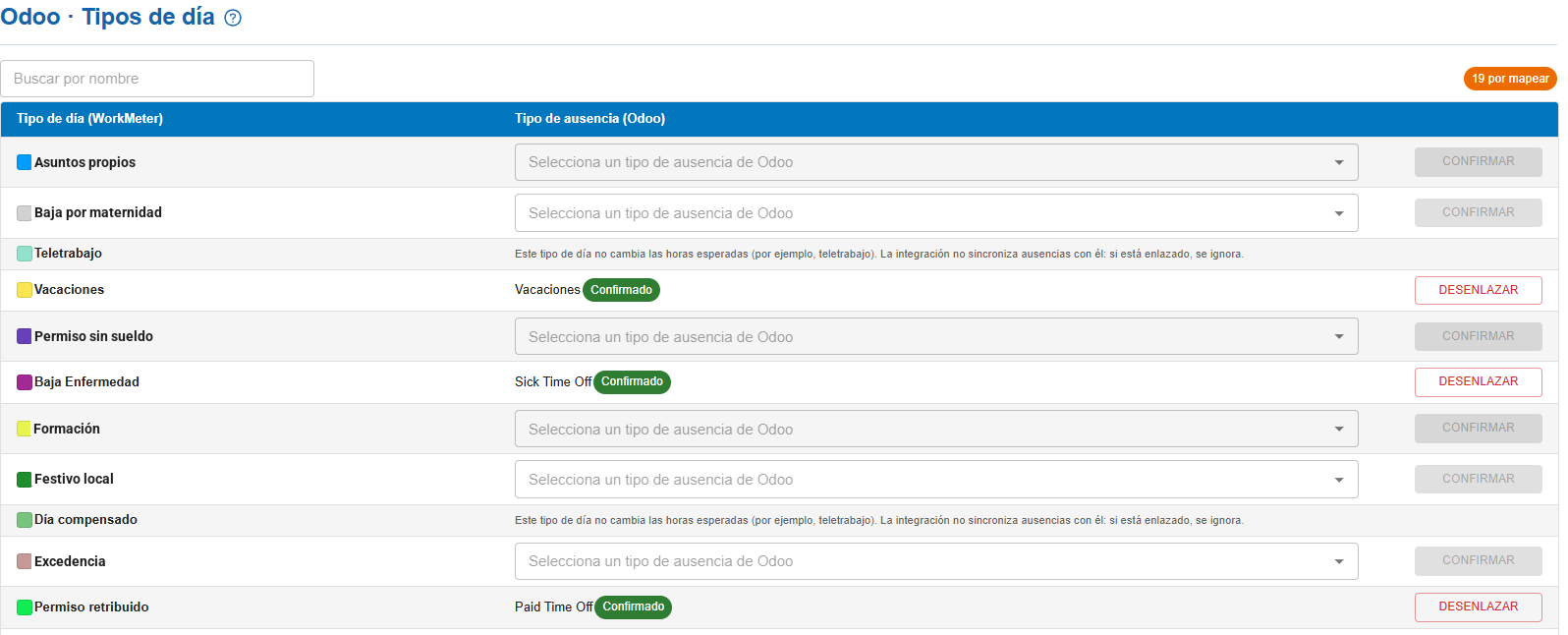Screen dimensions: 1568x635
Task: Click CONFIRMAR in the Asuntos propios row
Action: click(x=1478, y=162)
